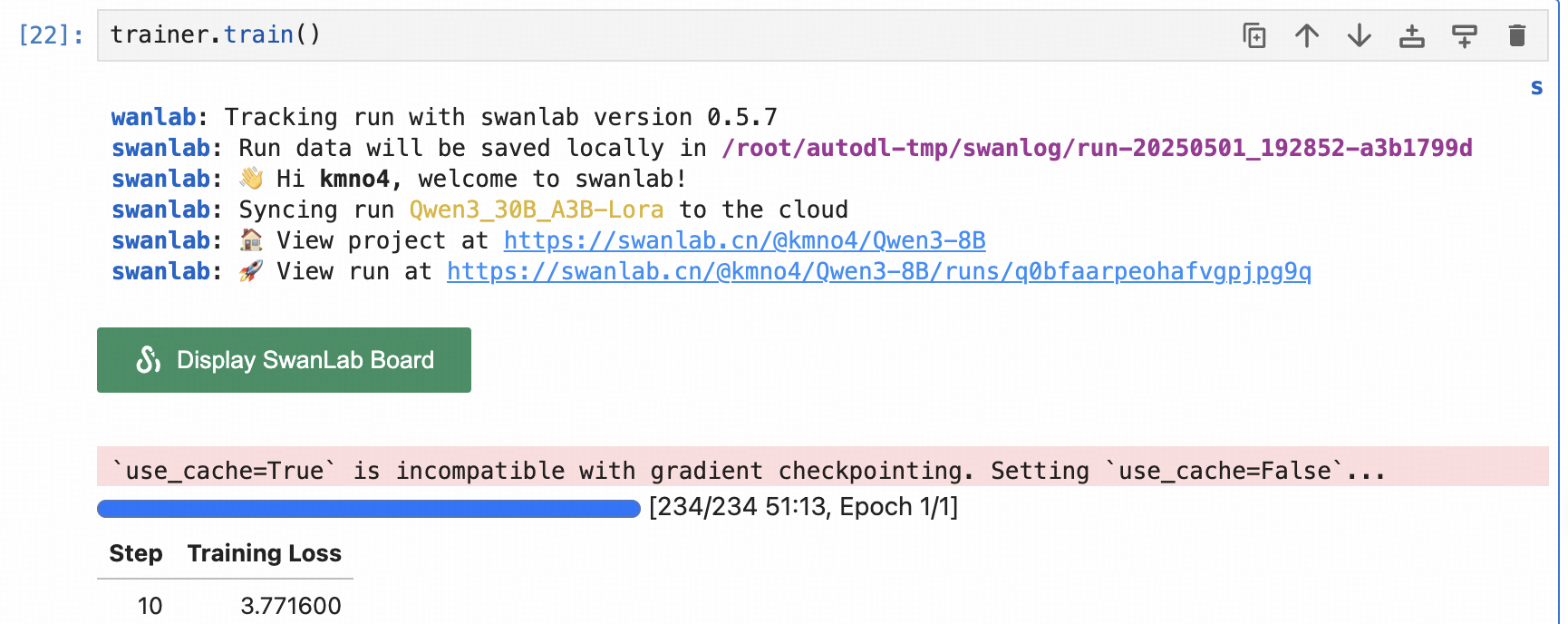Screen dimensions: 1568x624
Task: Select the 3.771600 loss value
Action: click(x=290, y=606)
